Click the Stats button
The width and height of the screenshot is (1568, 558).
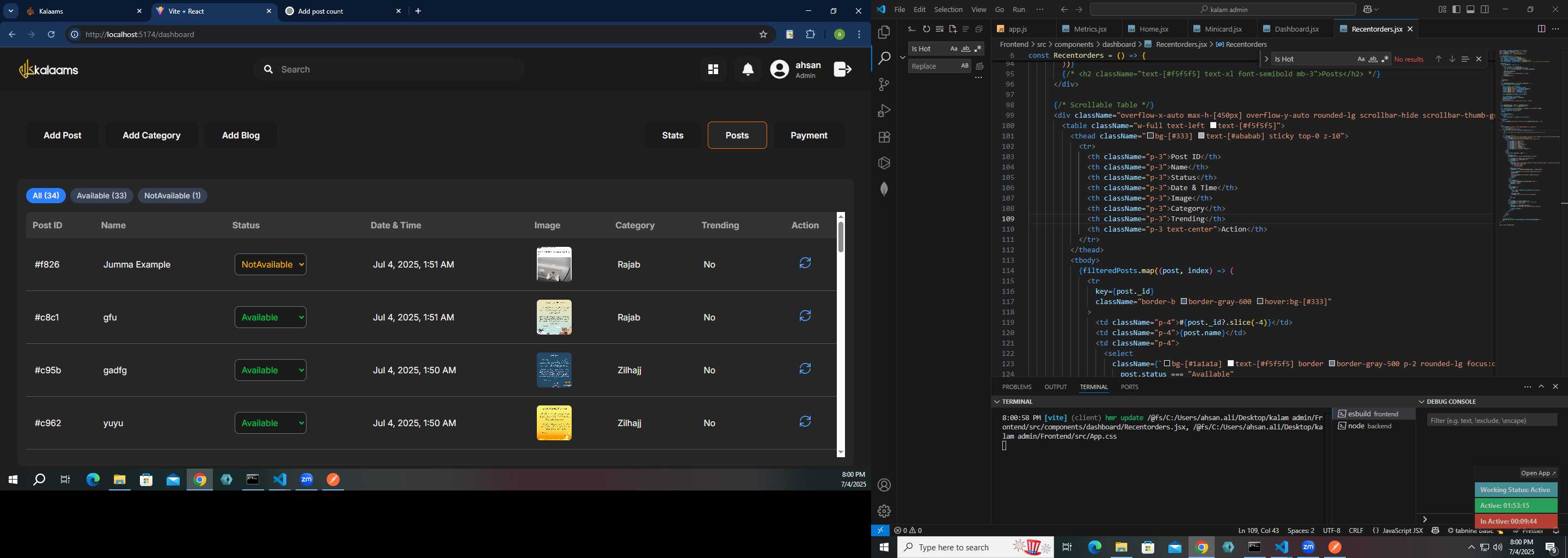click(x=672, y=135)
